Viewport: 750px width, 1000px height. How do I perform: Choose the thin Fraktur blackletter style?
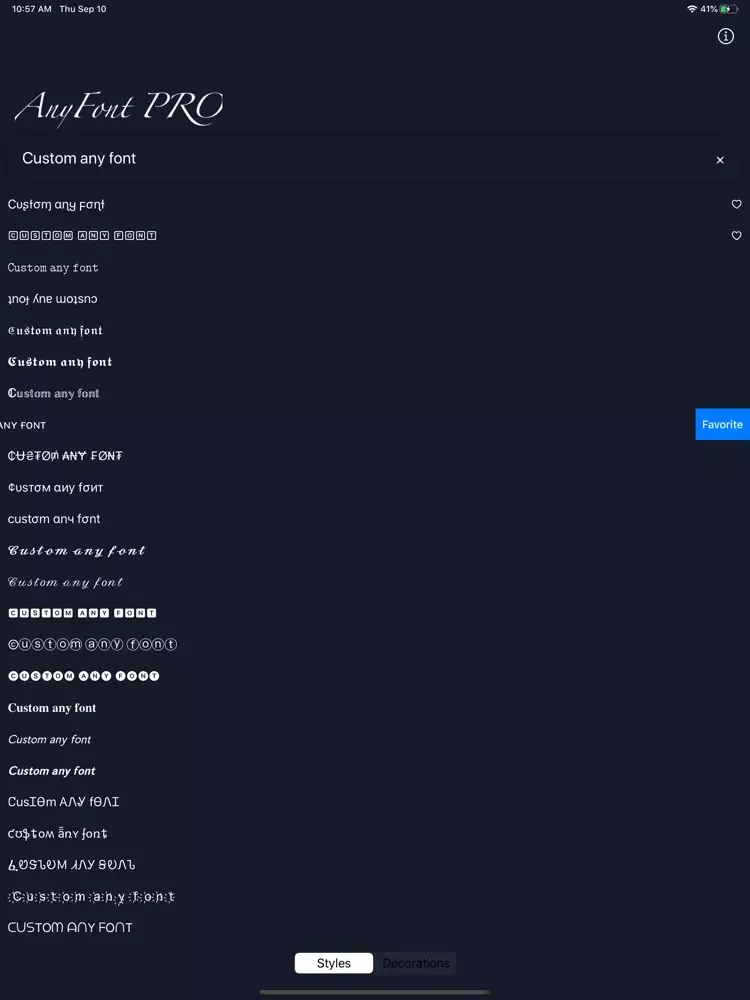pyautogui.click(x=55, y=330)
